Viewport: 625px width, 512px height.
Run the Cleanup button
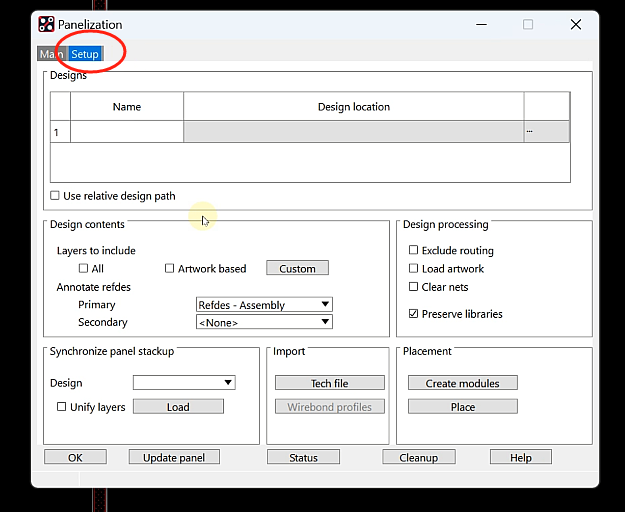(x=419, y=457)
